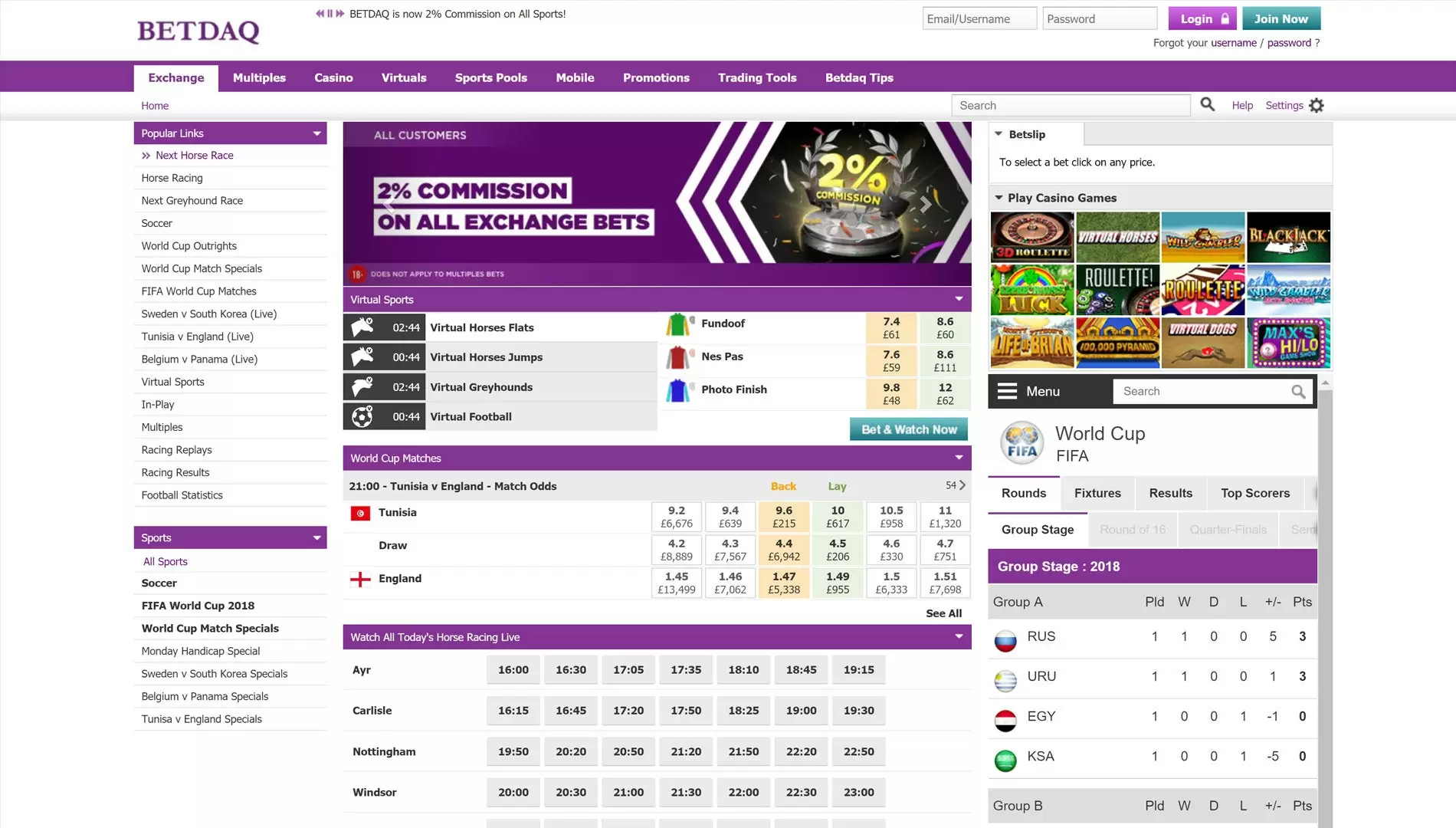The image size is (1456, 828).
Task: Select England back price 1.47
Action: coord(784,583)
